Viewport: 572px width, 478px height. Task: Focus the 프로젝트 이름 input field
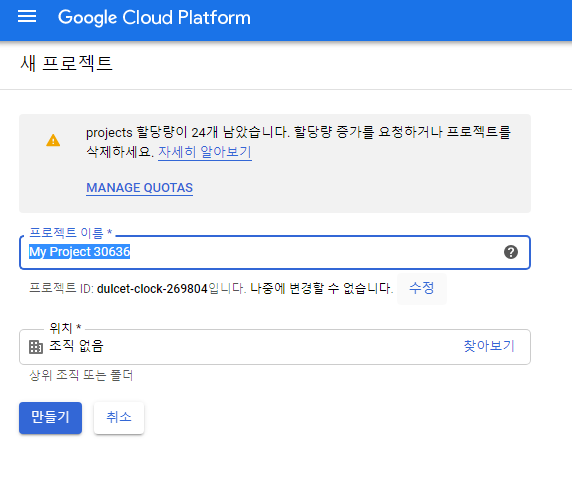(x=275, y=253)
